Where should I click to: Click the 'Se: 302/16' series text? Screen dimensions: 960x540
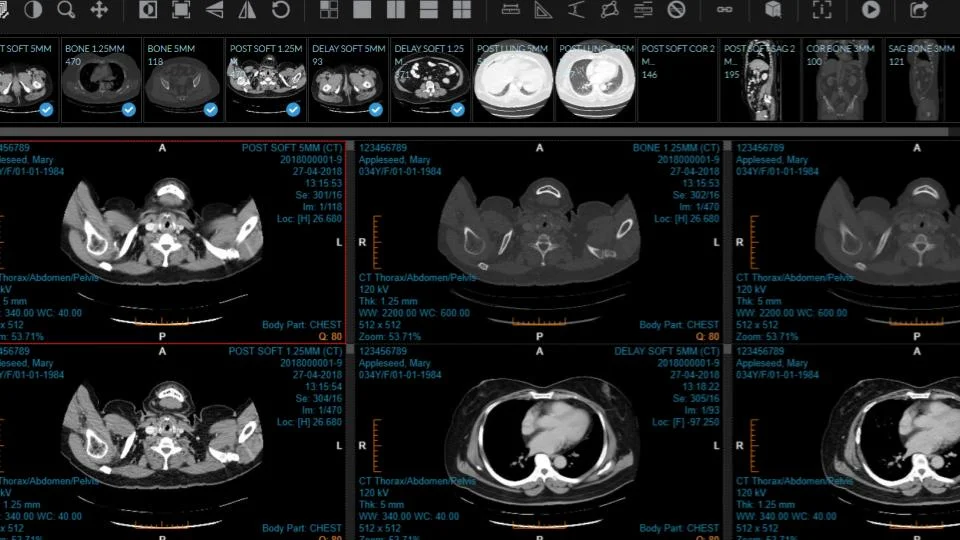tap(696, 195)
